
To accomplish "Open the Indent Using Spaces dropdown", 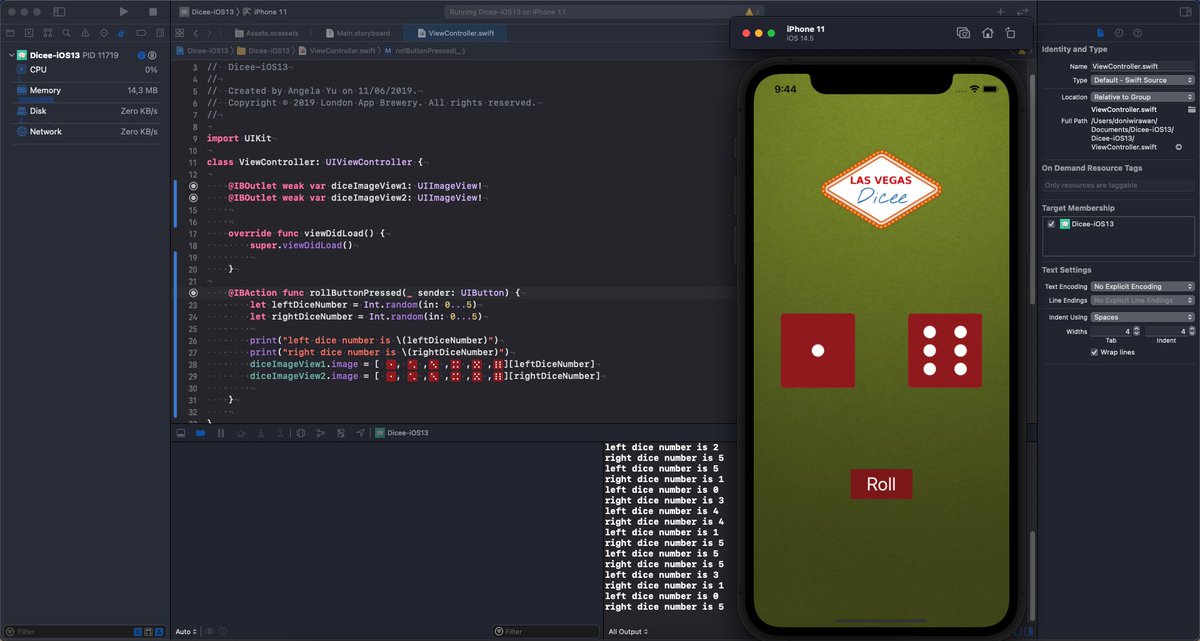I will click(x=1143, y=316).
